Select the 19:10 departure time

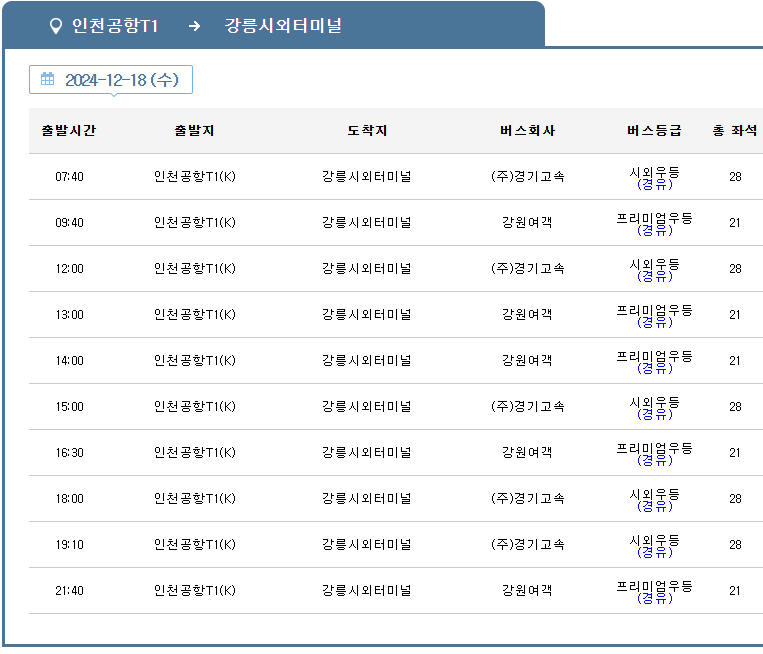(x=69, y=545)
